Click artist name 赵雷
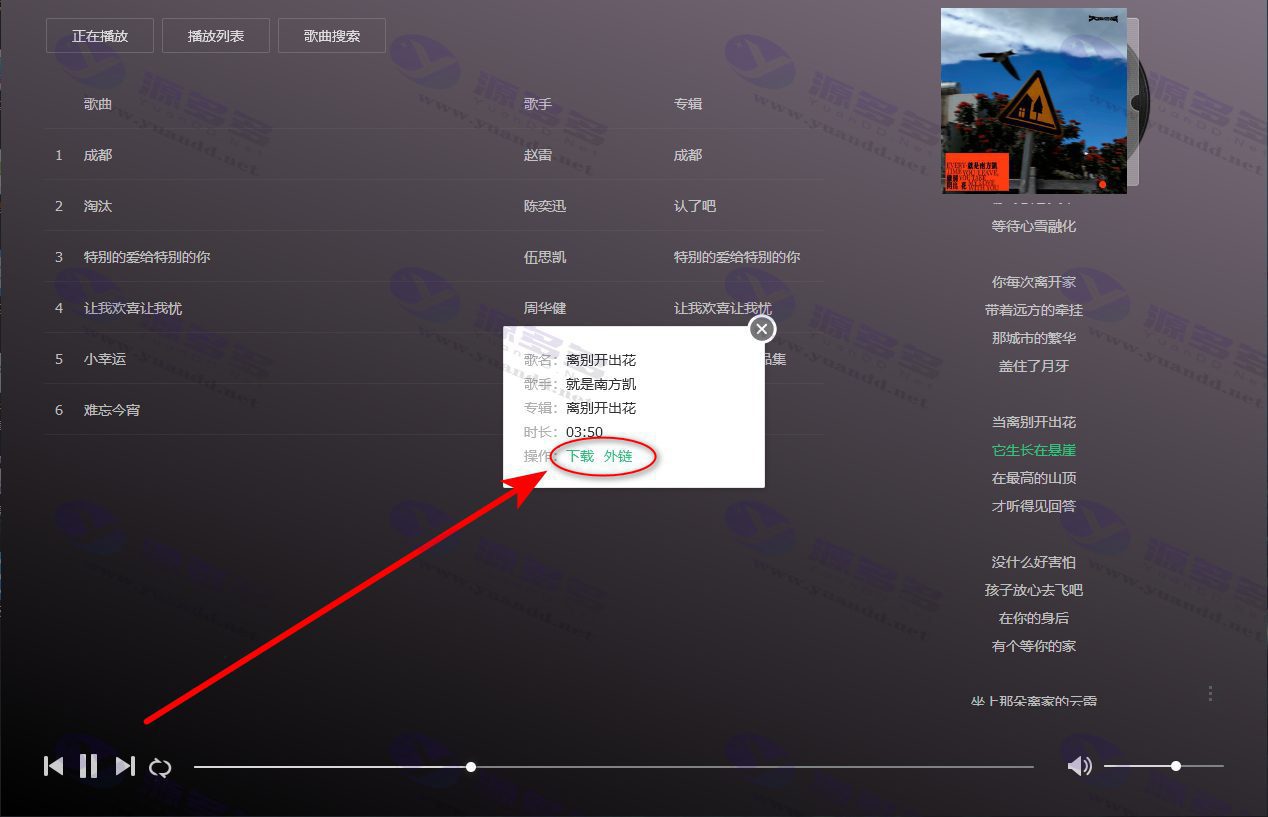Image resolution: width=1268 pixels, height=817 pixels. (538, 155)
